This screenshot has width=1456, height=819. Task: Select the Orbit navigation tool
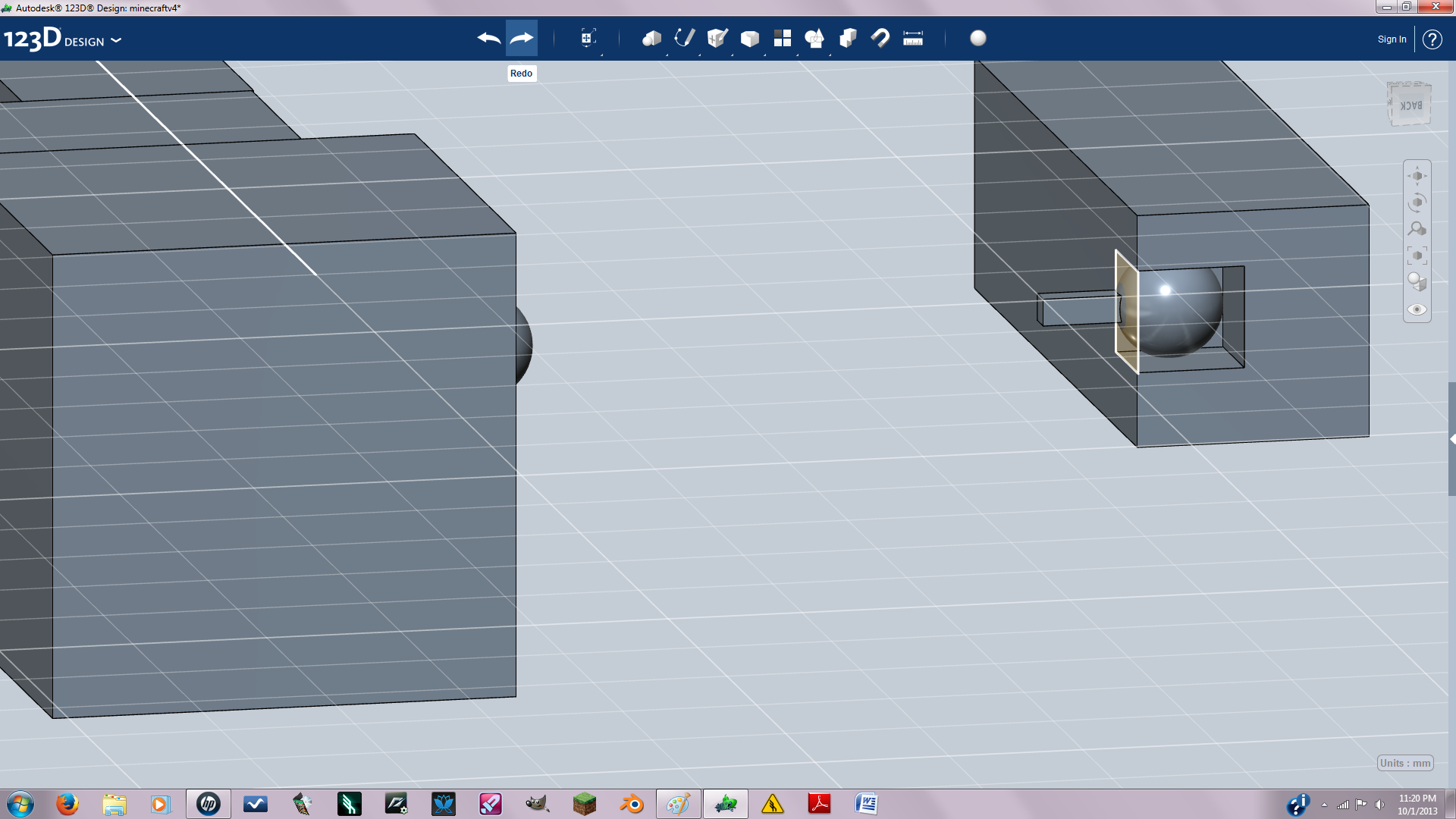[1417, 202]
